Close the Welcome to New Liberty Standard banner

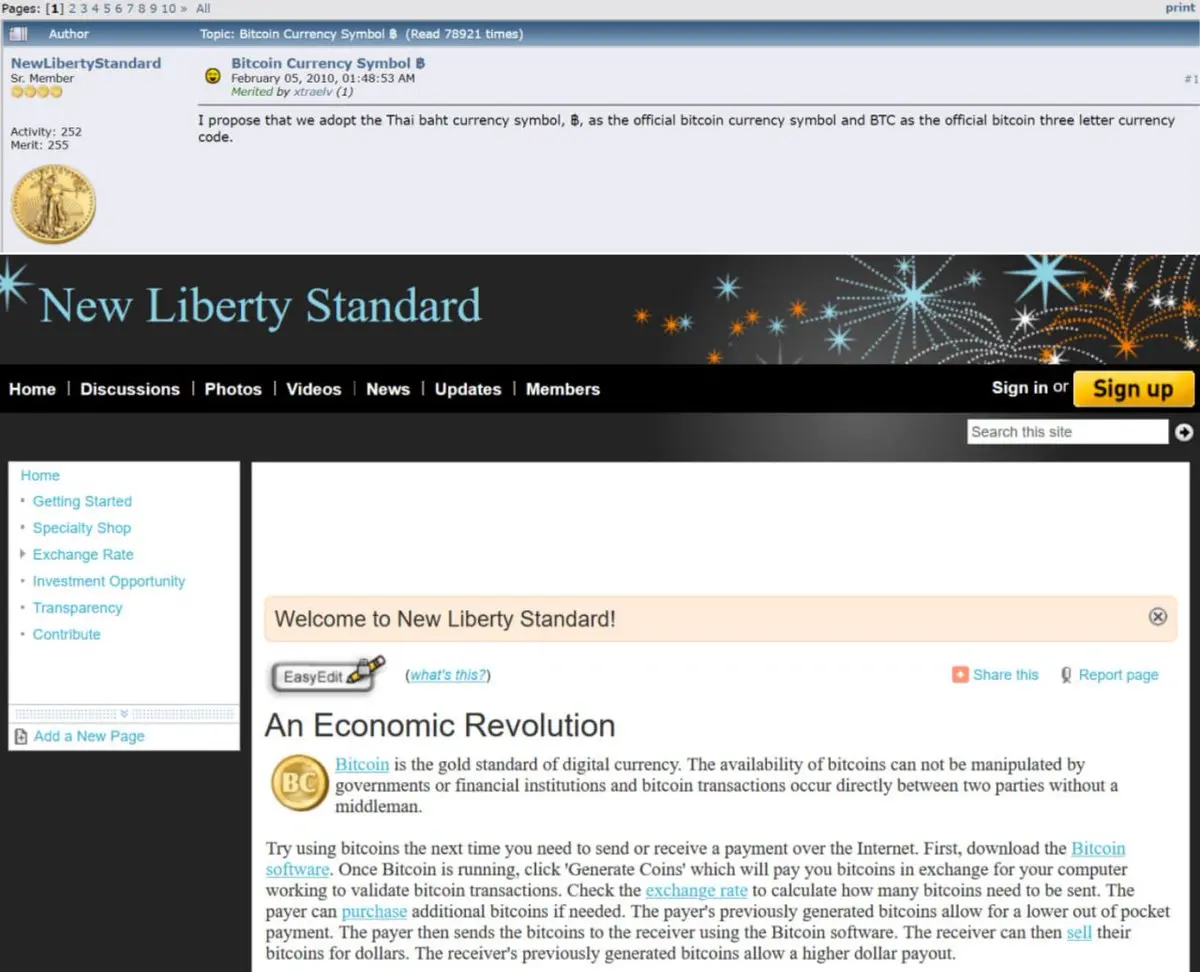pos(1158,617)
